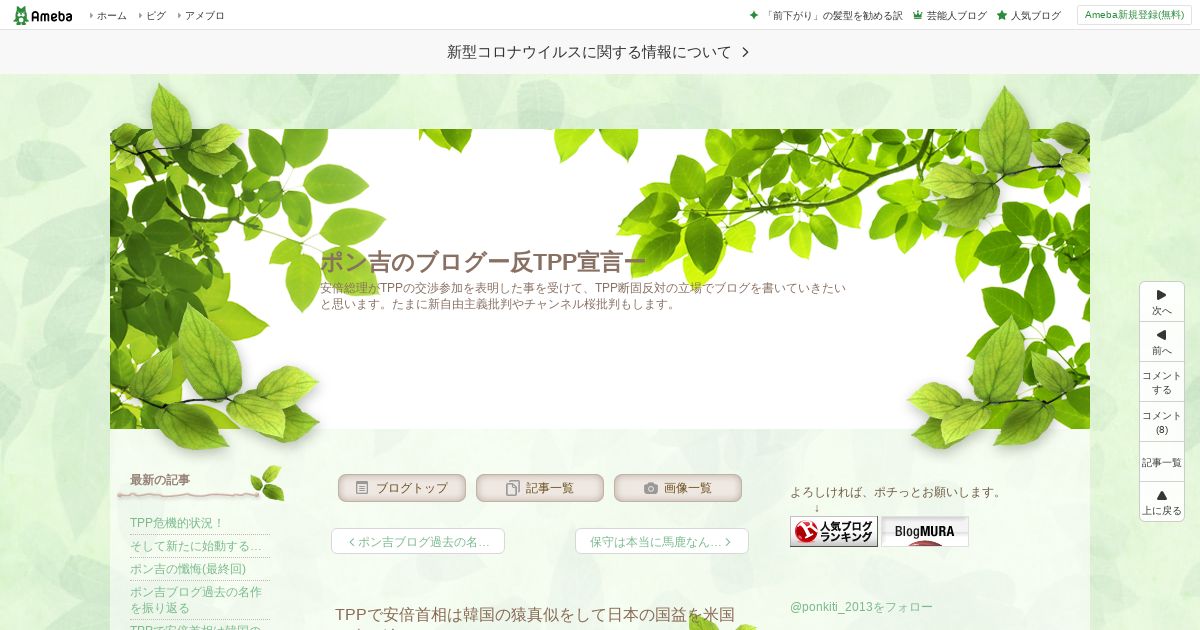This screenshot has height=630, width=1200.
Task: Open recent article そして新たに始動する…
Action: [196, 546]
